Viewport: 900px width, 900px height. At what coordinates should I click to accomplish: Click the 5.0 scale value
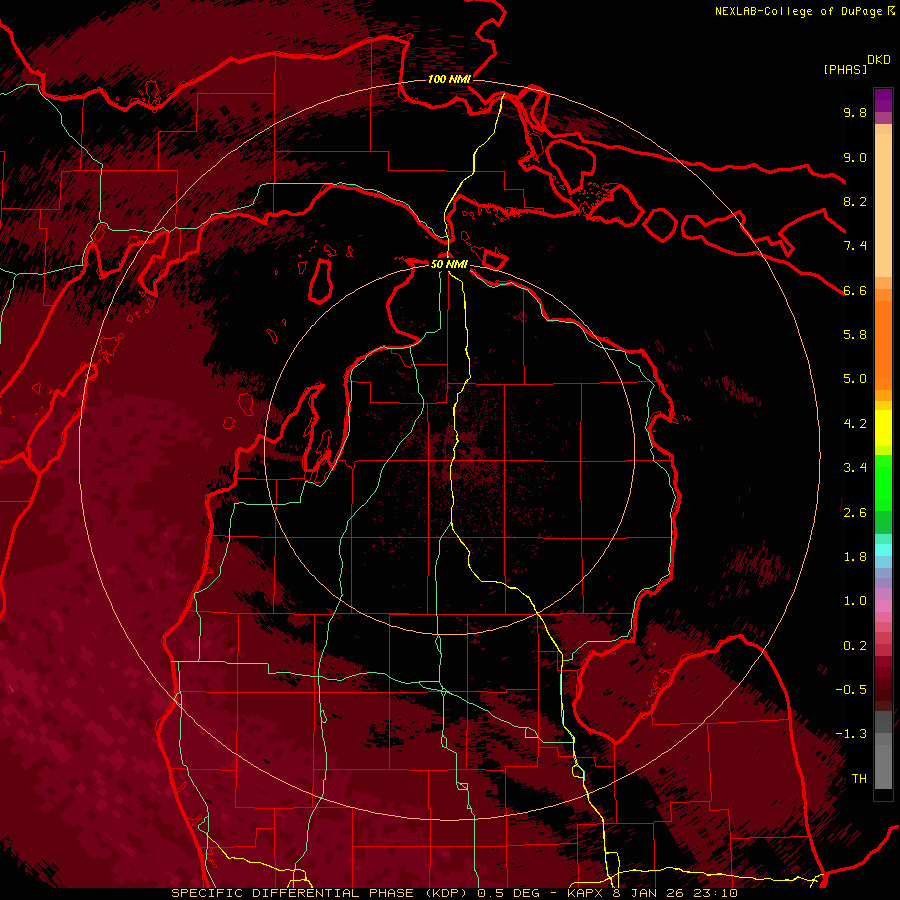pos(855,379)
